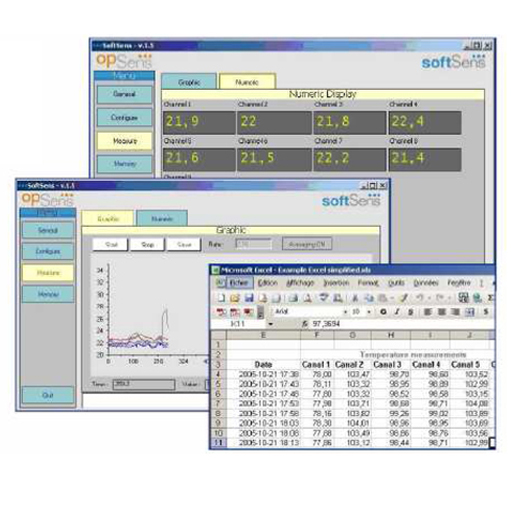Click the AutoSum sigma icon in Excel

click(491, 298)
